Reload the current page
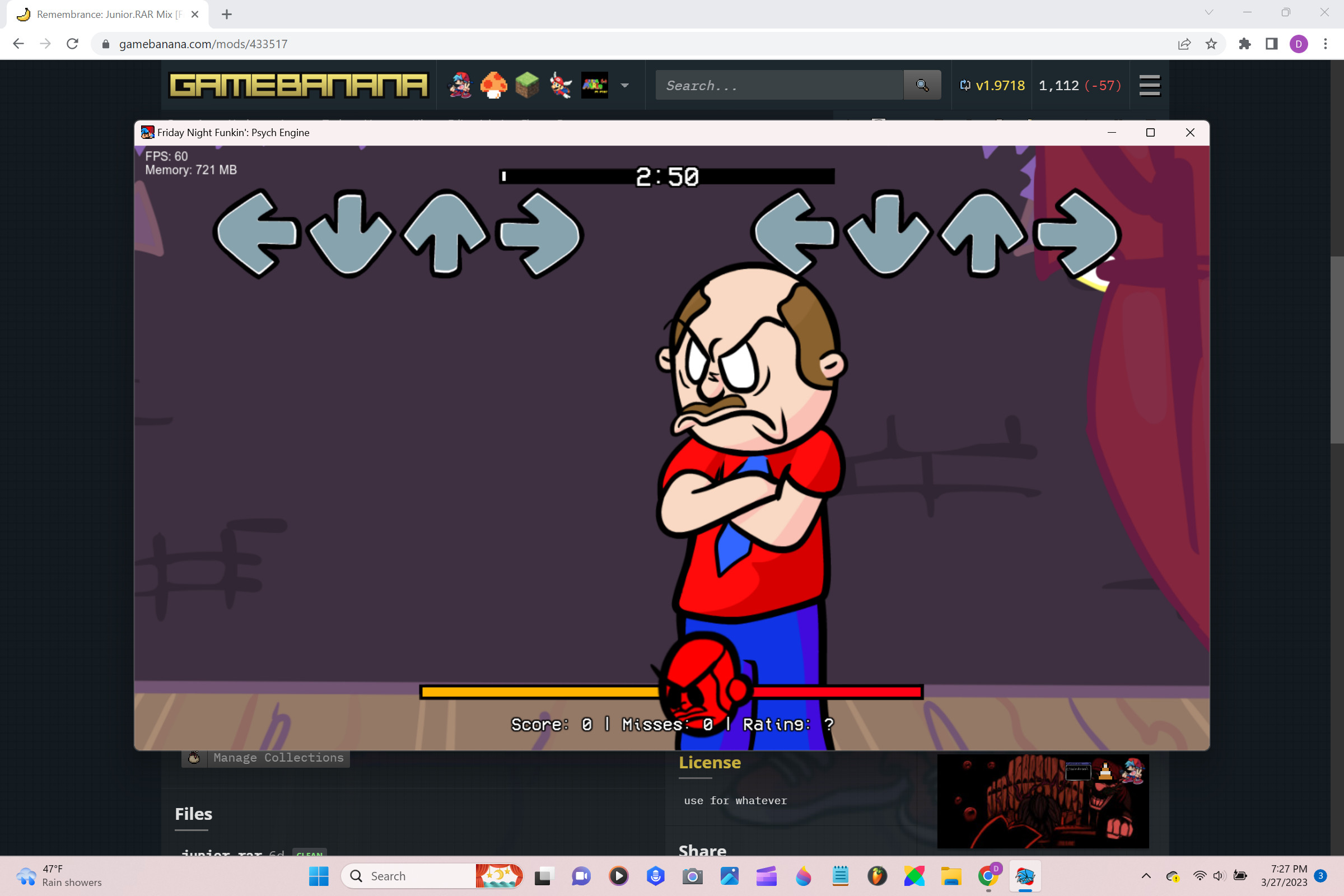The width and height of the screenshot is (1344, 896). pos(73,44)
